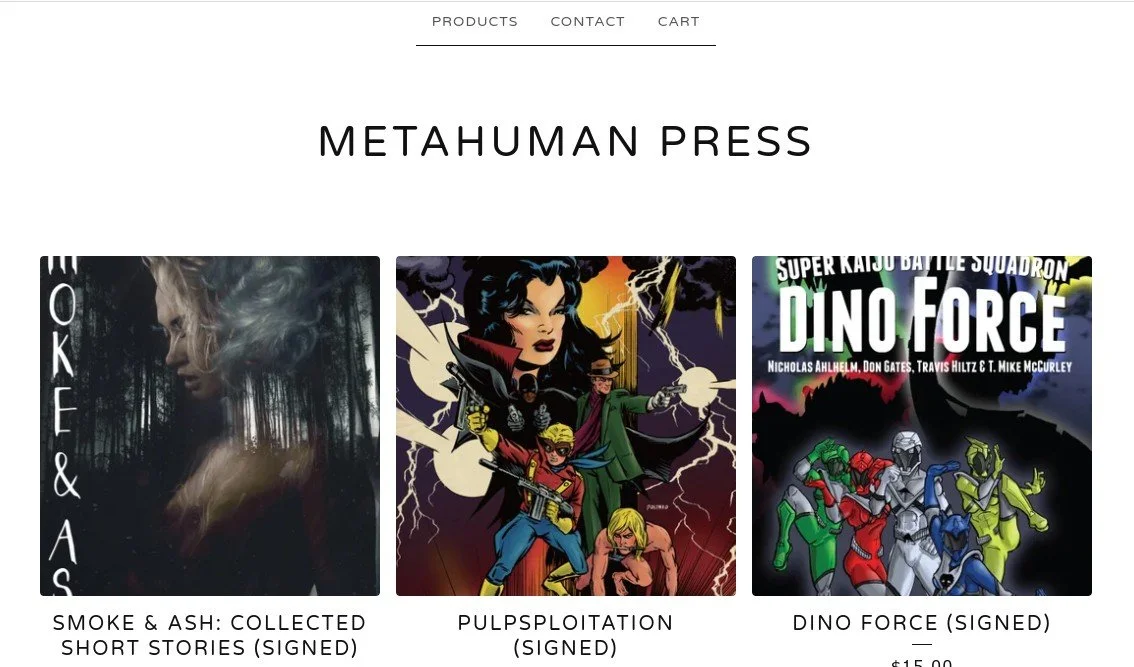Click the Pulpsploitation (Signed) product title

[566, 635]
